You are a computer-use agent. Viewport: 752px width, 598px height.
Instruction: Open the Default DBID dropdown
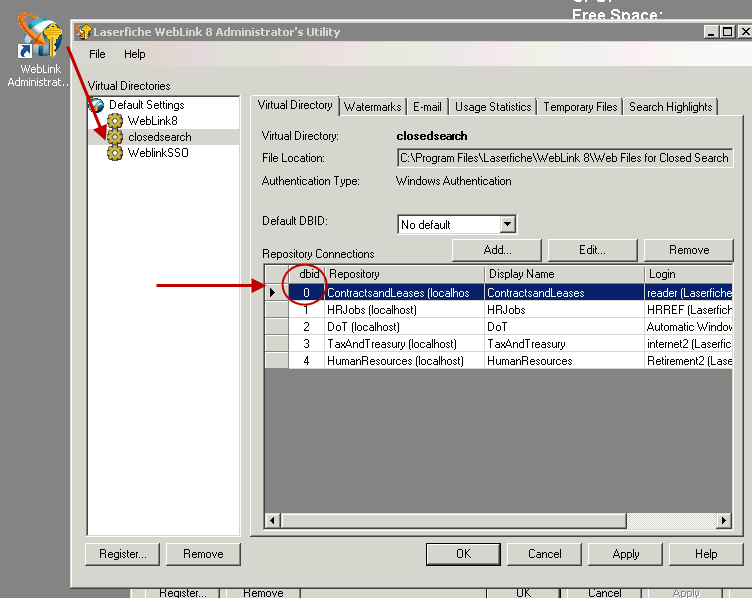coord(507,224)
